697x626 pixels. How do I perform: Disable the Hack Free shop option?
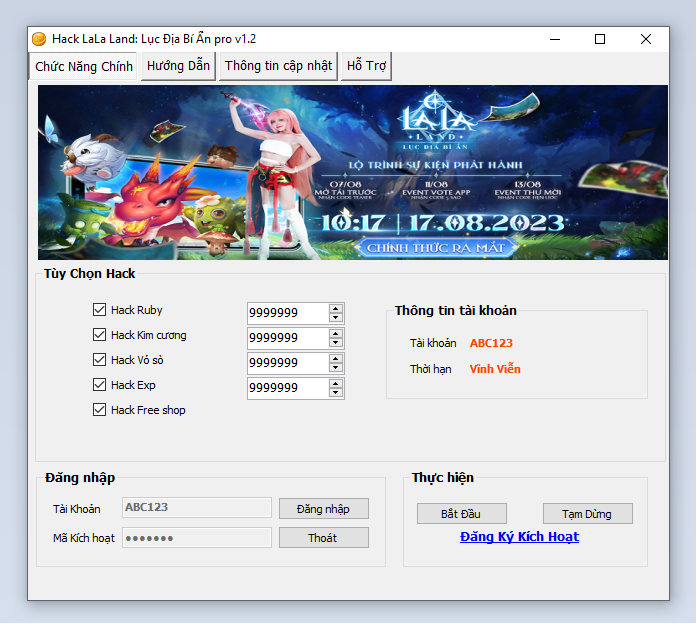coord(99,410)
